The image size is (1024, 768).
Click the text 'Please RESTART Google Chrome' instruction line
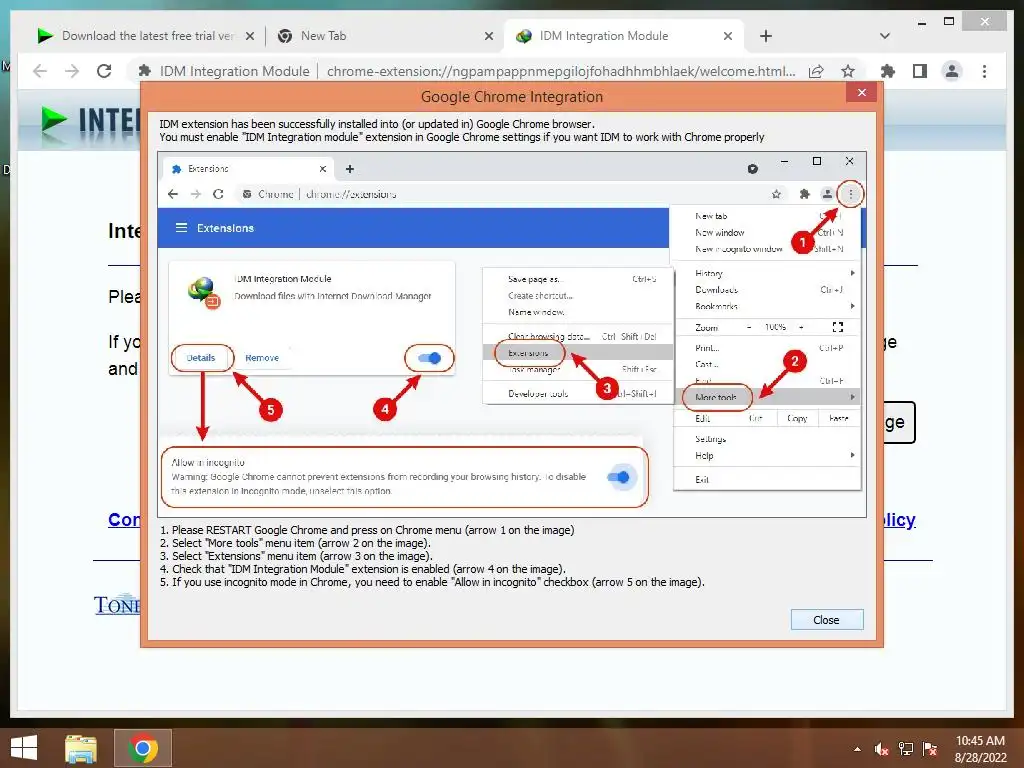366,530
